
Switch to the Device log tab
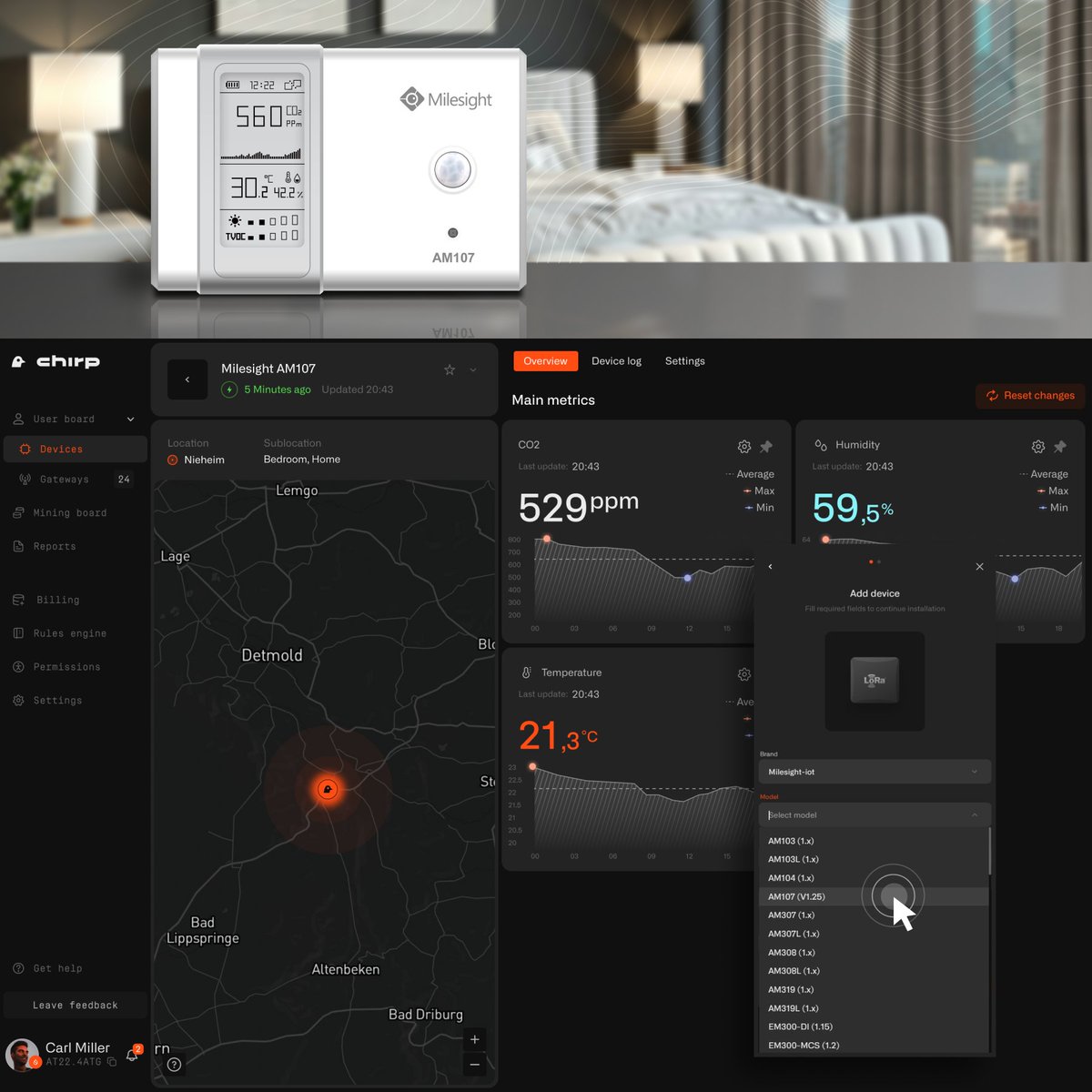click(616, 361)
